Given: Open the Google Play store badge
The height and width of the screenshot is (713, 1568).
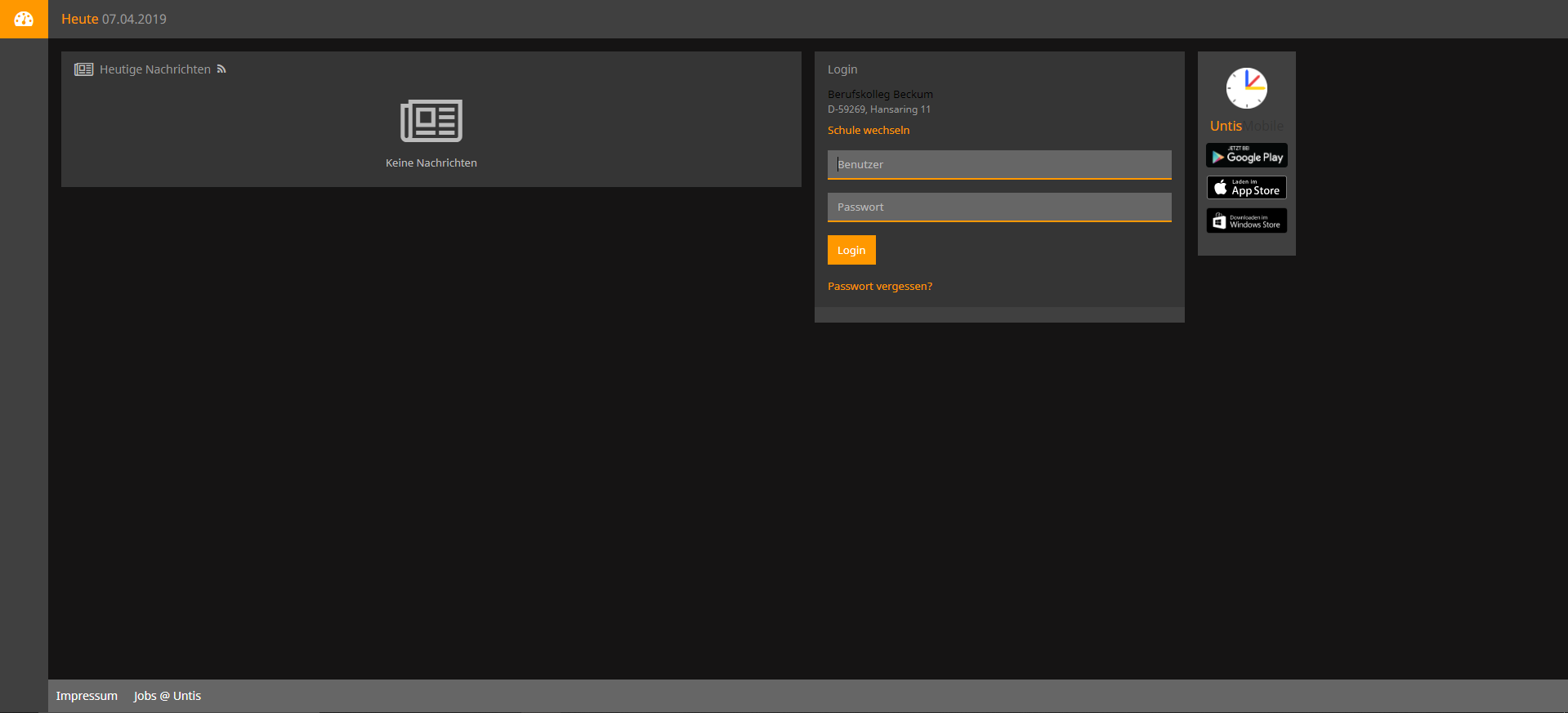Looking at the screenshot, I should (x=1246, y=156).
